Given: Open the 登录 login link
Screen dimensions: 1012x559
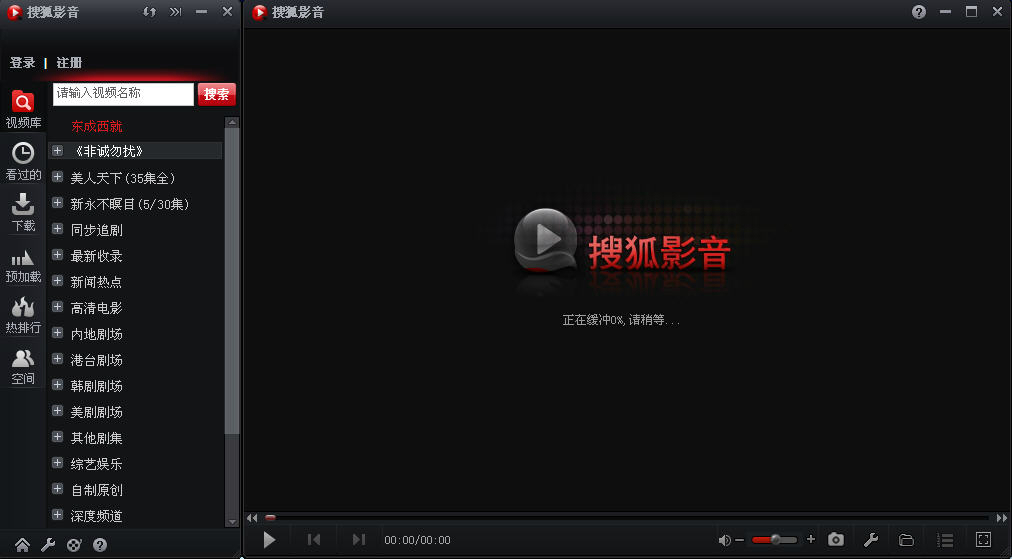Looking at the screenshot, I should point(23,63).
